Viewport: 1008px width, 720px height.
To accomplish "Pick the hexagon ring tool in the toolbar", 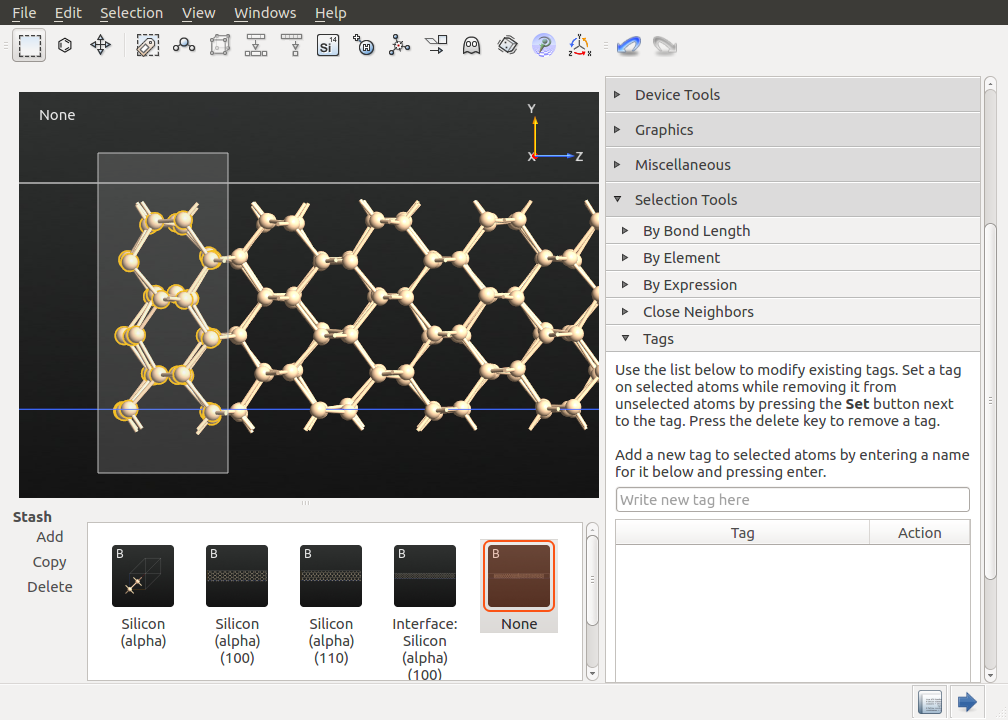I will coord(65,46).
